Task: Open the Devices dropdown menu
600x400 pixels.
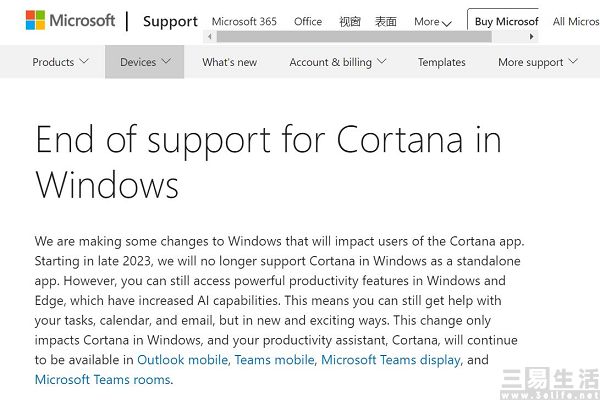Action: tap(145, 62)
